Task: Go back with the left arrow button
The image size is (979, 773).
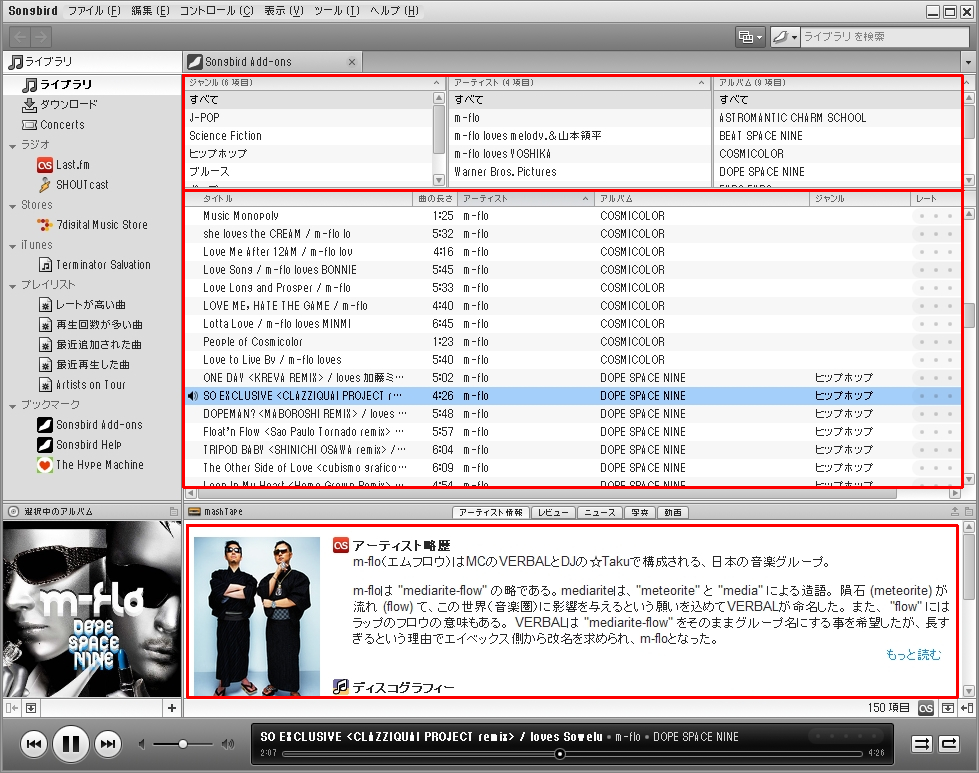Action: pyautogui.click(x=20, y=37)
